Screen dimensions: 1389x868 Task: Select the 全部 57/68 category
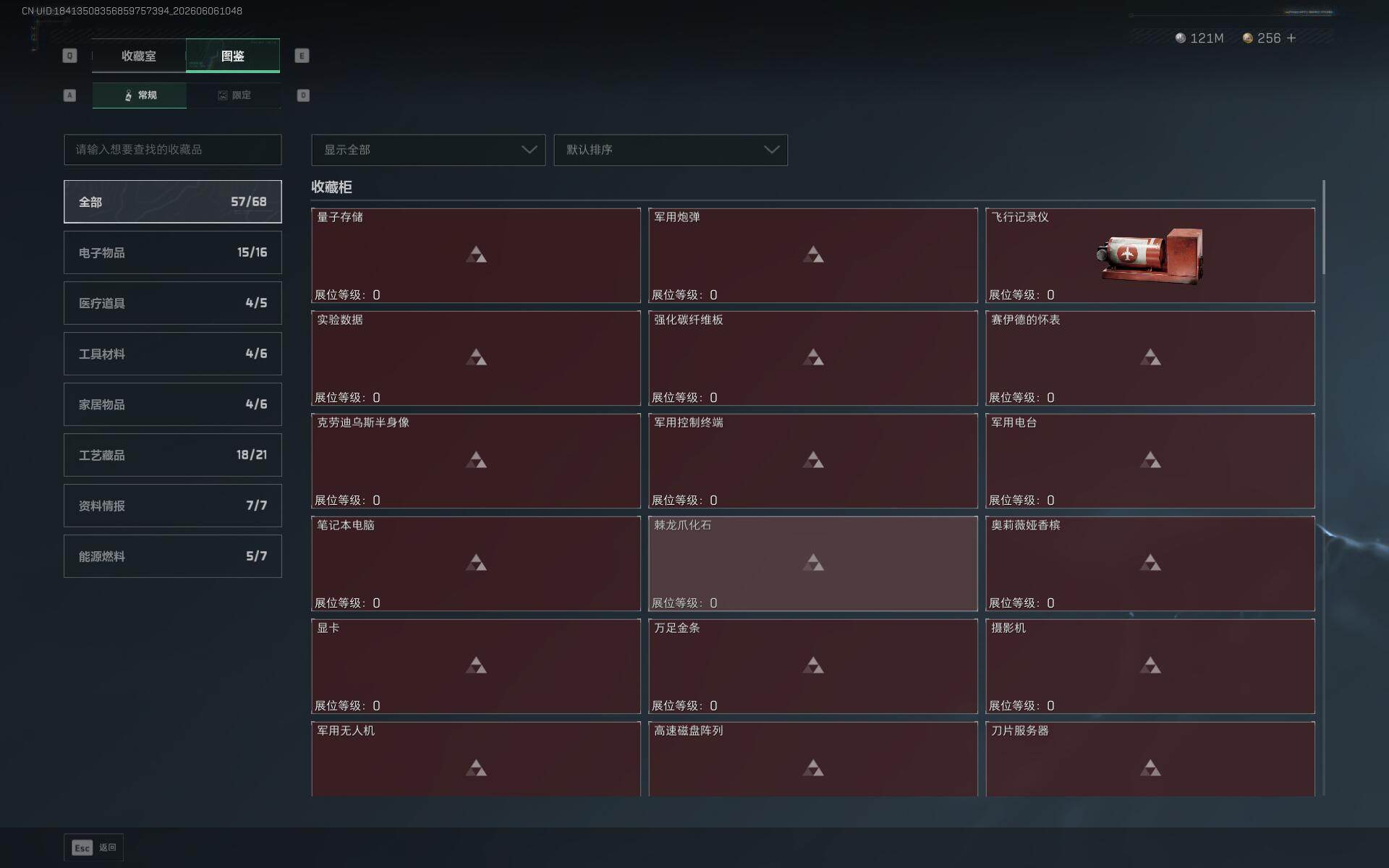[172, 202]
